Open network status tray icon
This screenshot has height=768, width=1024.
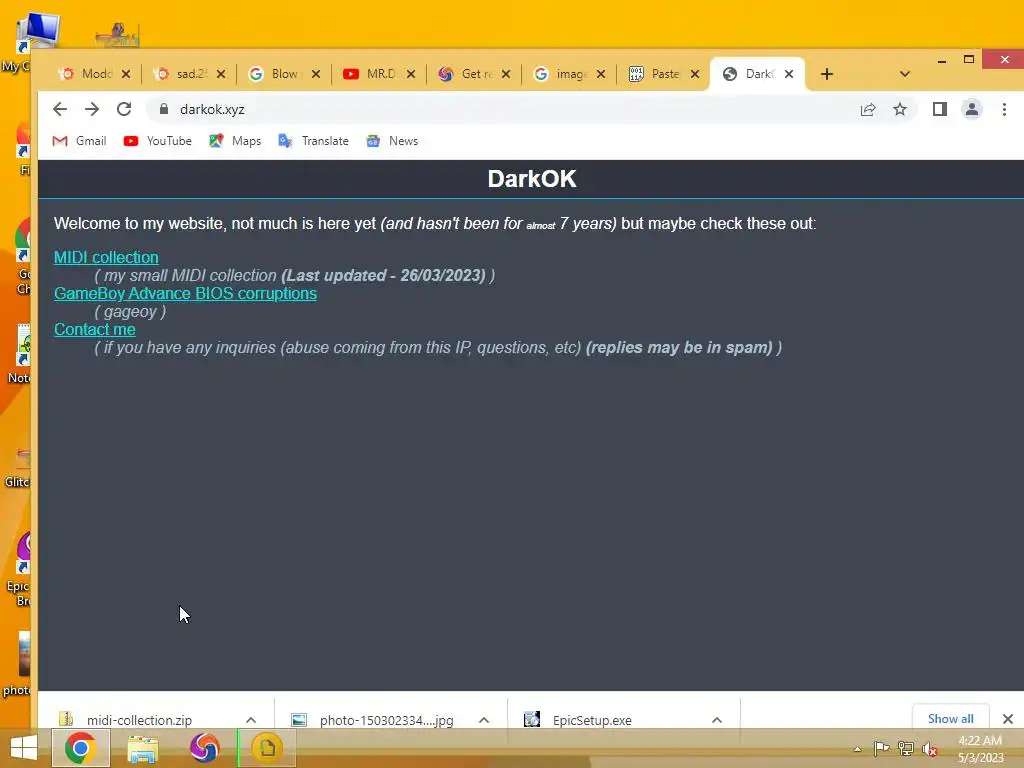click(x=906, y=748)
